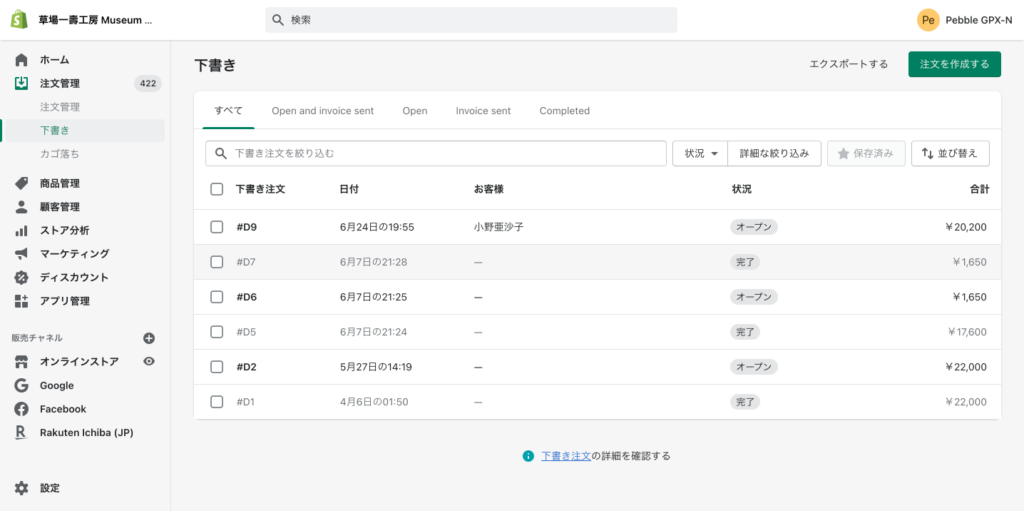Expand the 状況 status filter dropdown
1024x511 pixels.
click(x=700, y=153)
